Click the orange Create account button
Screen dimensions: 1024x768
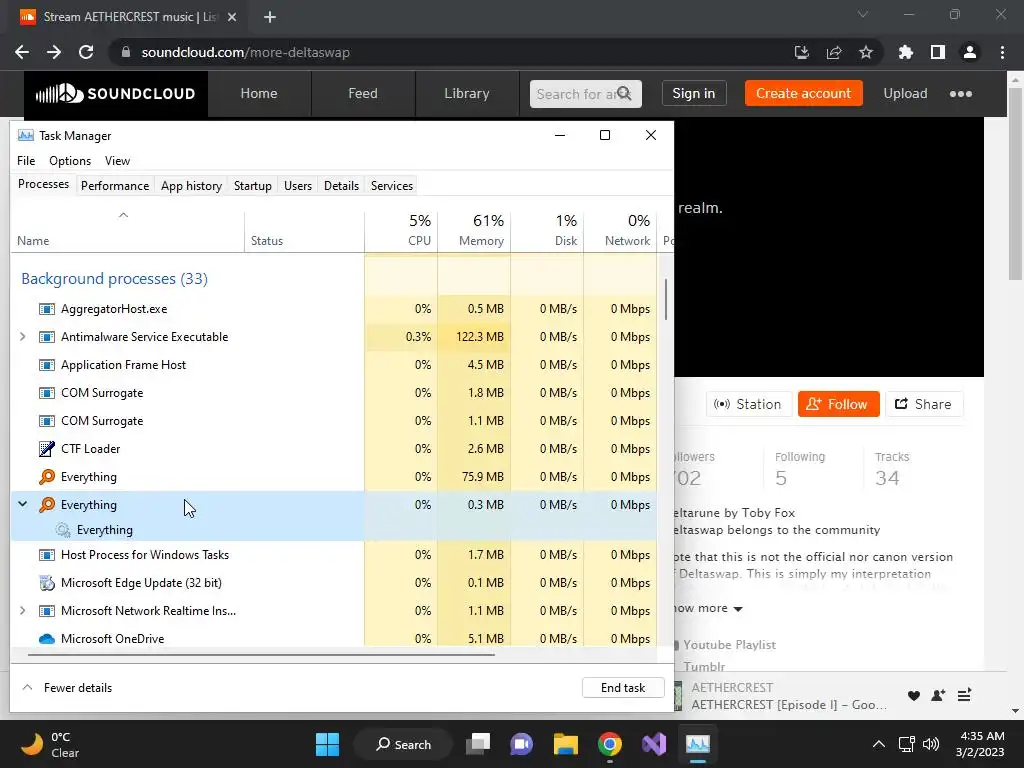pos(803,93)
